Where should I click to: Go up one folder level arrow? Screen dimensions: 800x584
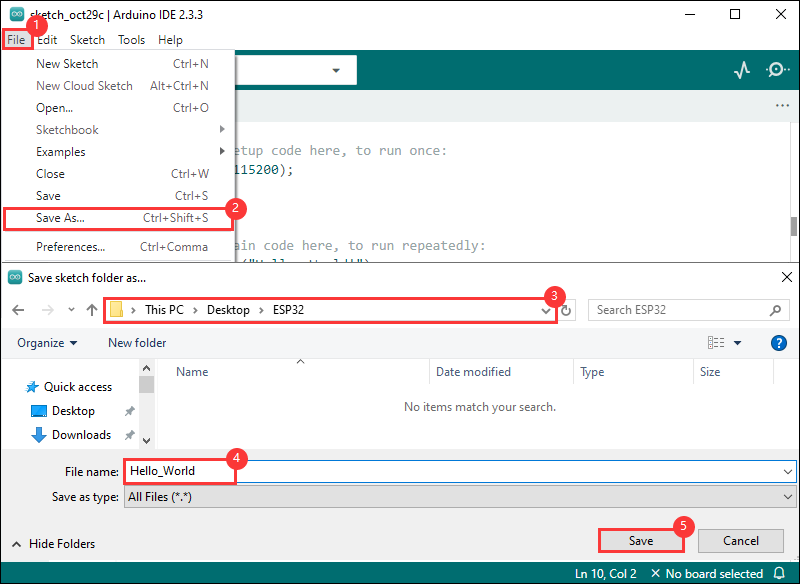pos(91,310)
